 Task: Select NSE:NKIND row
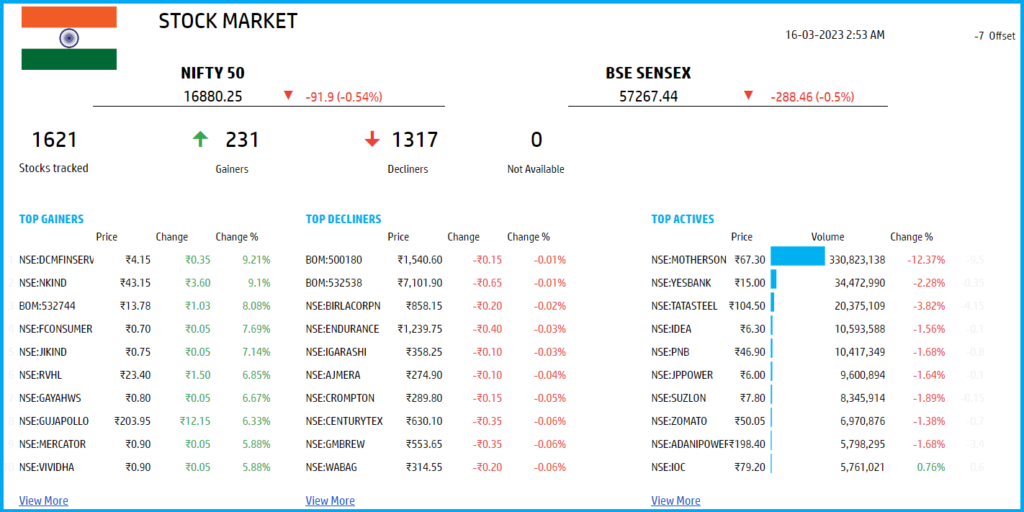(144, 283)
